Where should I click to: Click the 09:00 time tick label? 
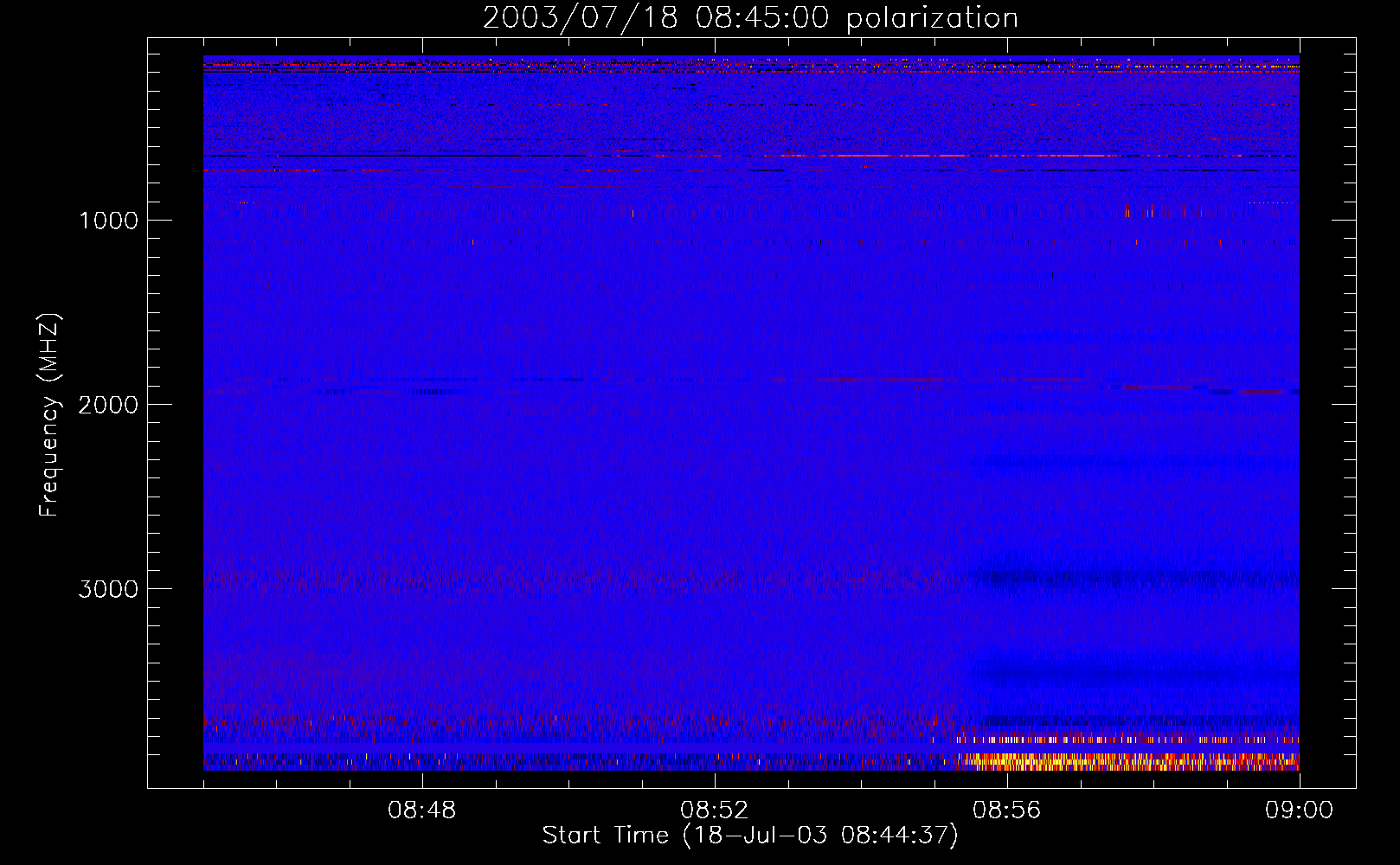pos(1299,811)
